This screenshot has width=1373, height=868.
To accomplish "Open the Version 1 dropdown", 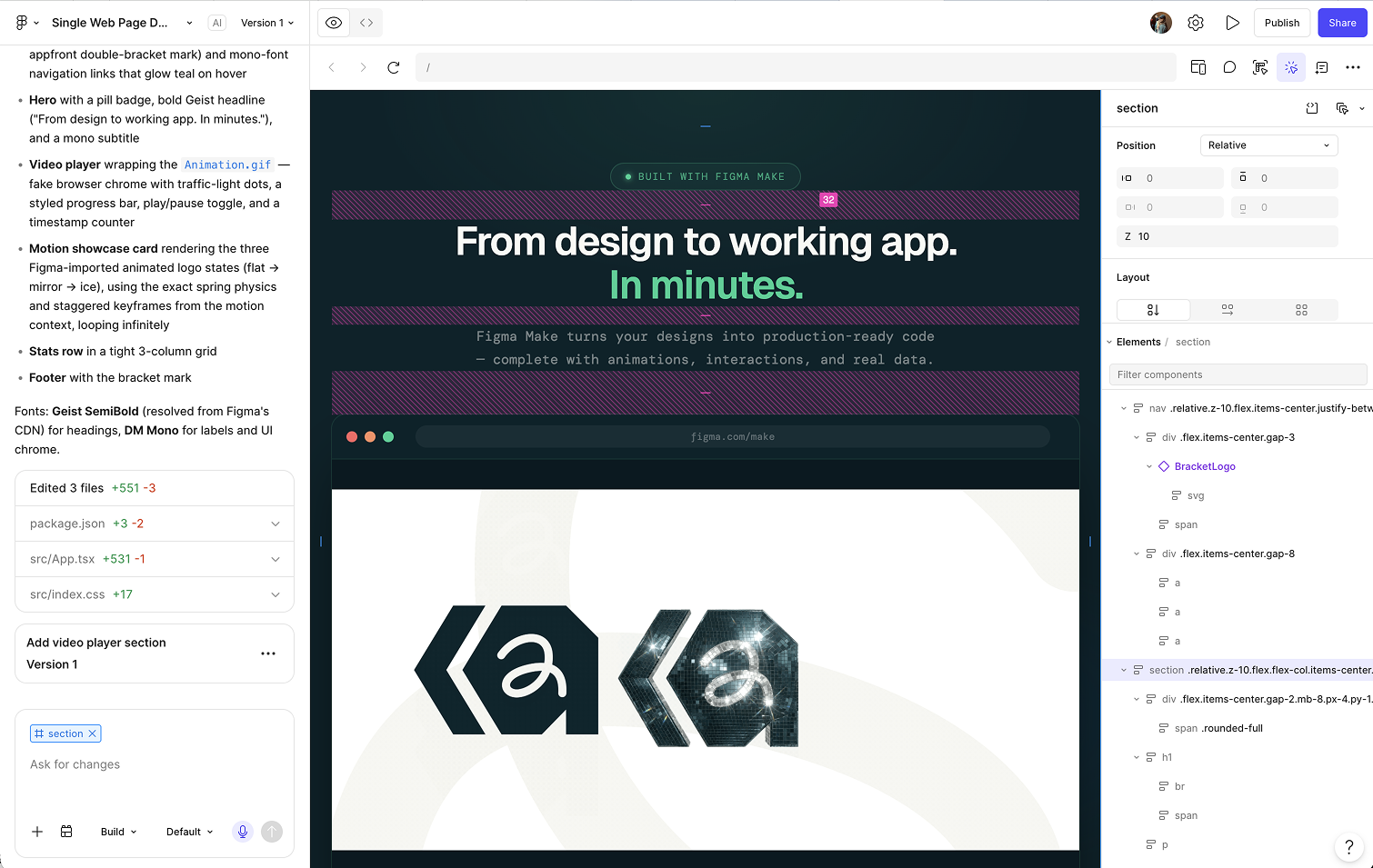I will (267, 23).
